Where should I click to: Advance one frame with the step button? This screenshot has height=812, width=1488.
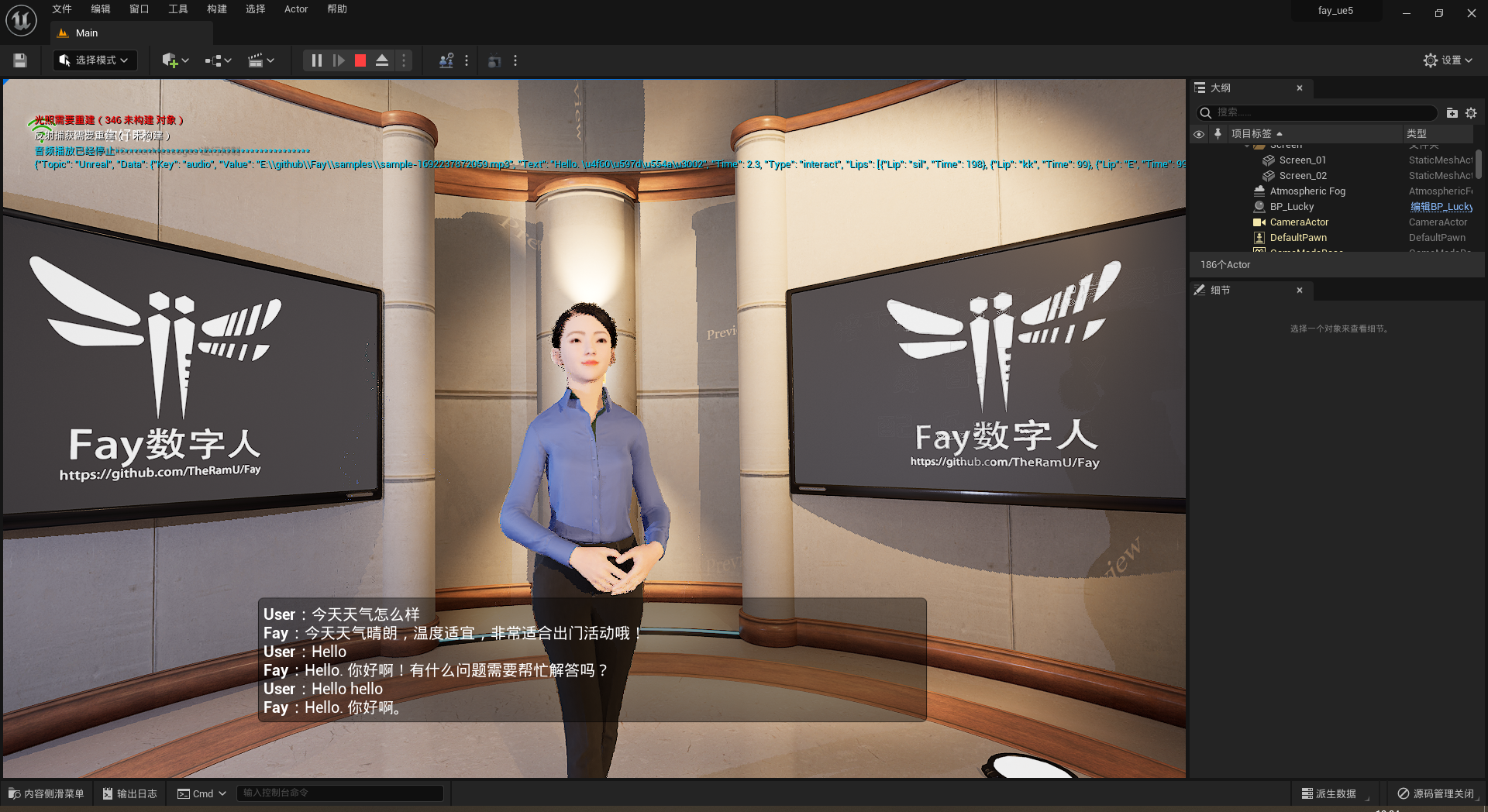pyautogui.click(x=339, y=60)
